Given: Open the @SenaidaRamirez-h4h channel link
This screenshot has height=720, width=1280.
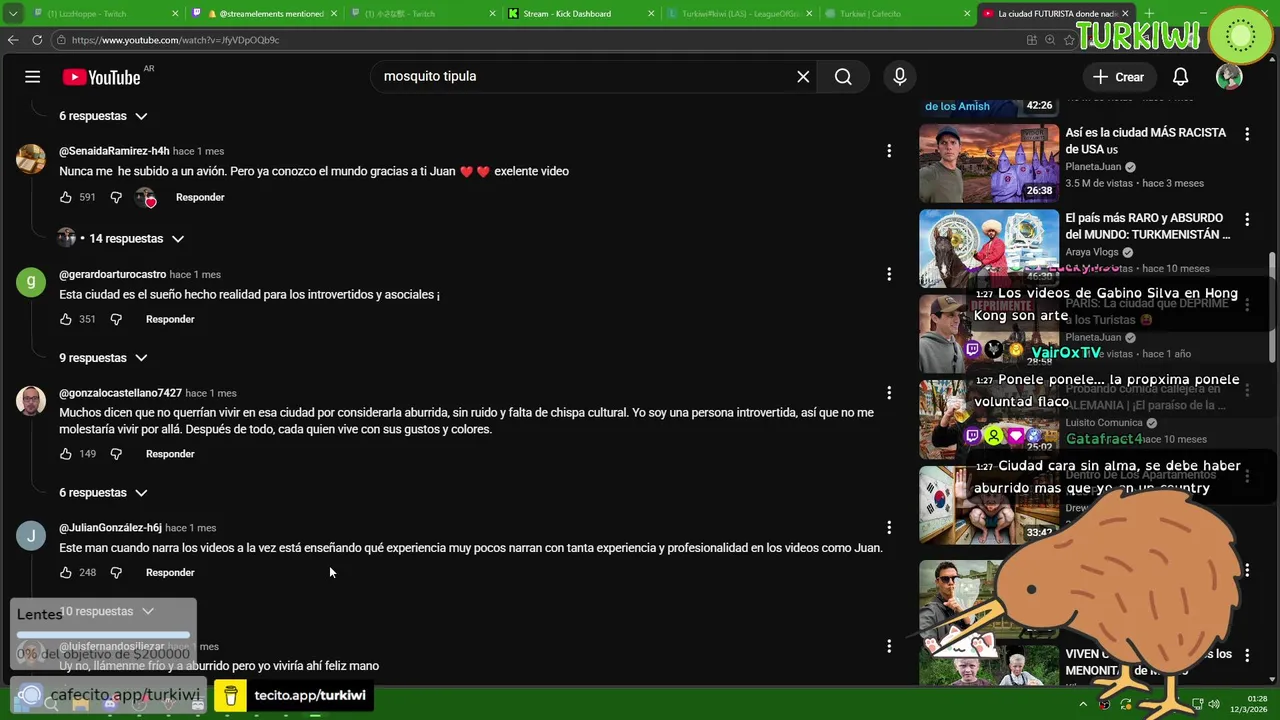Looking at the screenshot, I should tap(114, 151).
